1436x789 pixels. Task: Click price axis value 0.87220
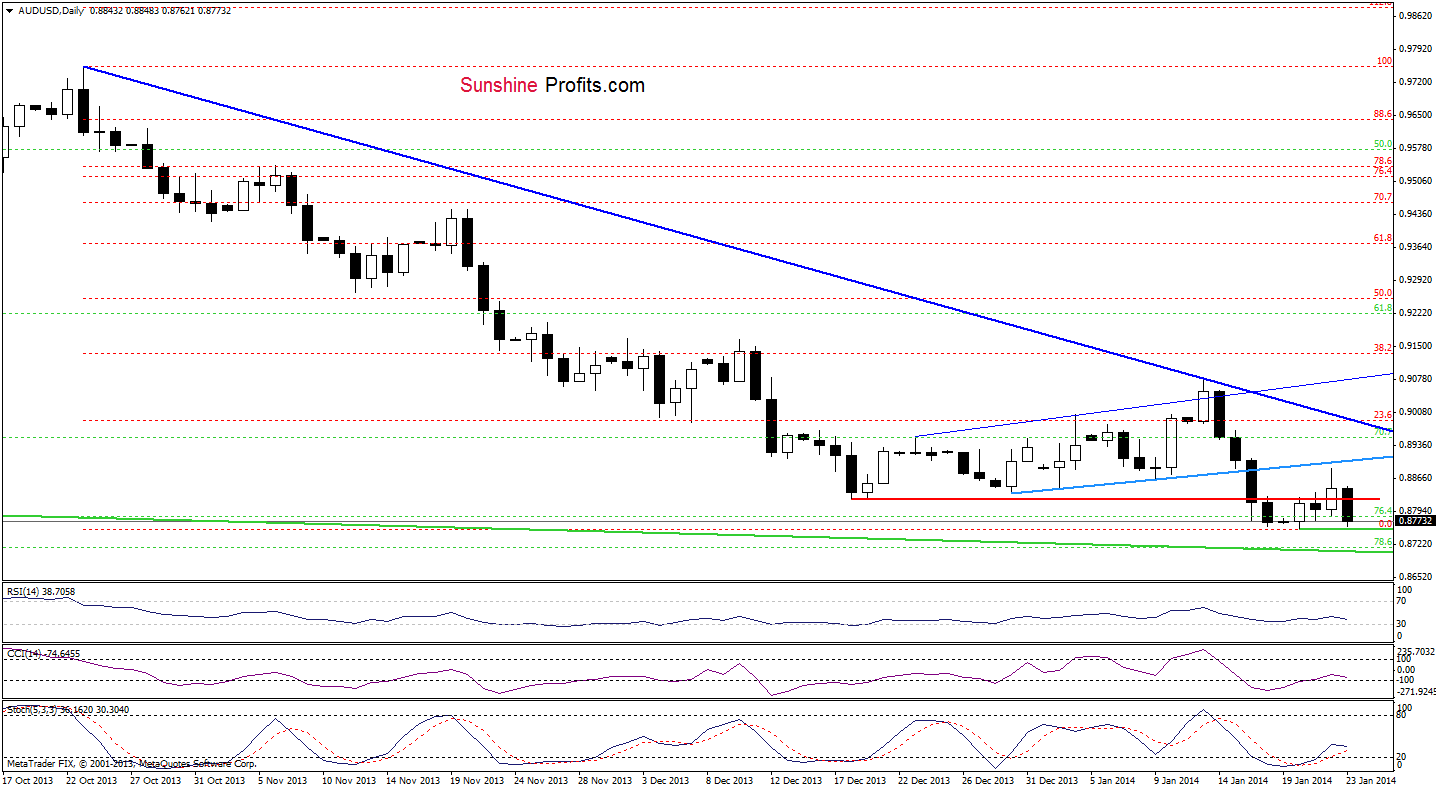[x=1415, y=544]
